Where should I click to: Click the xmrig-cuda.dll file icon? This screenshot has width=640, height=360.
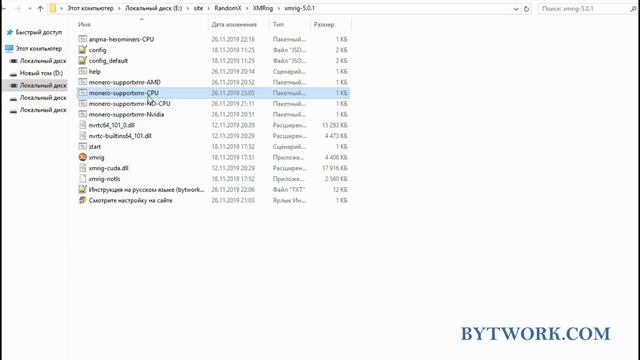click(82, 168)
